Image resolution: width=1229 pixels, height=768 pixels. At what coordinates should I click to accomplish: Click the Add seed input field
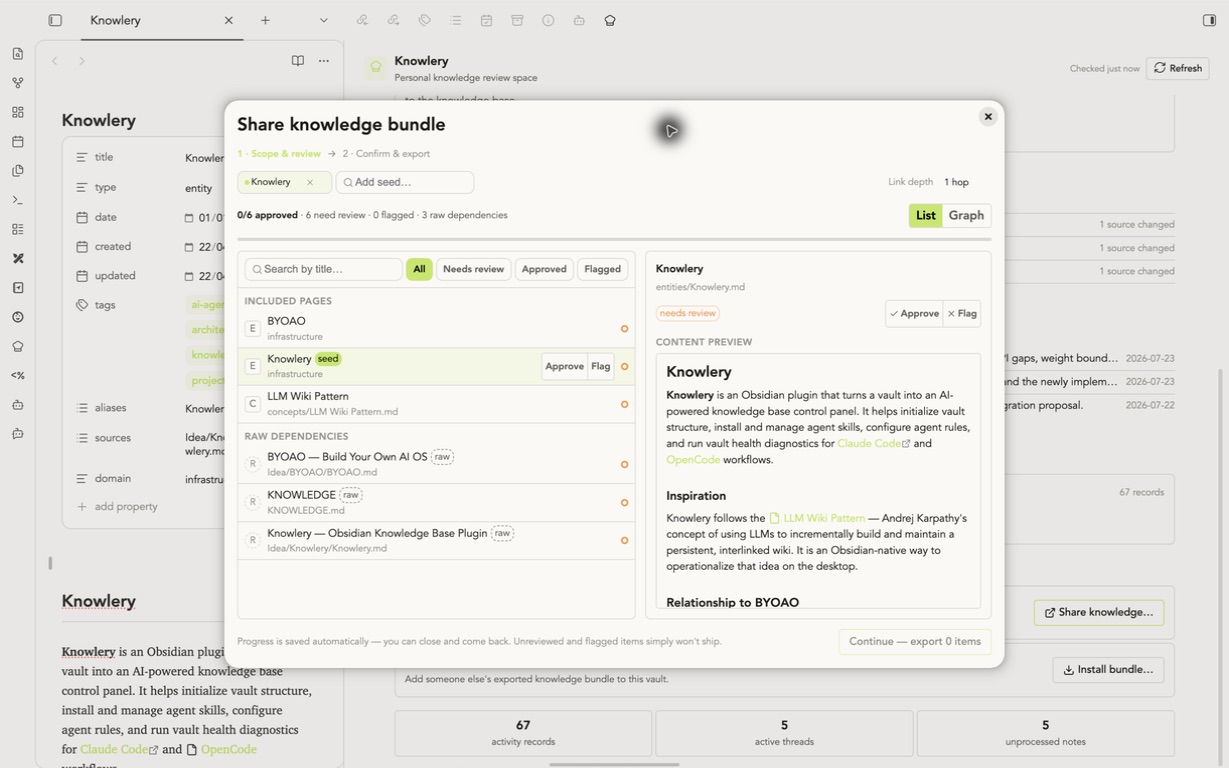click(x=405, y=182)
